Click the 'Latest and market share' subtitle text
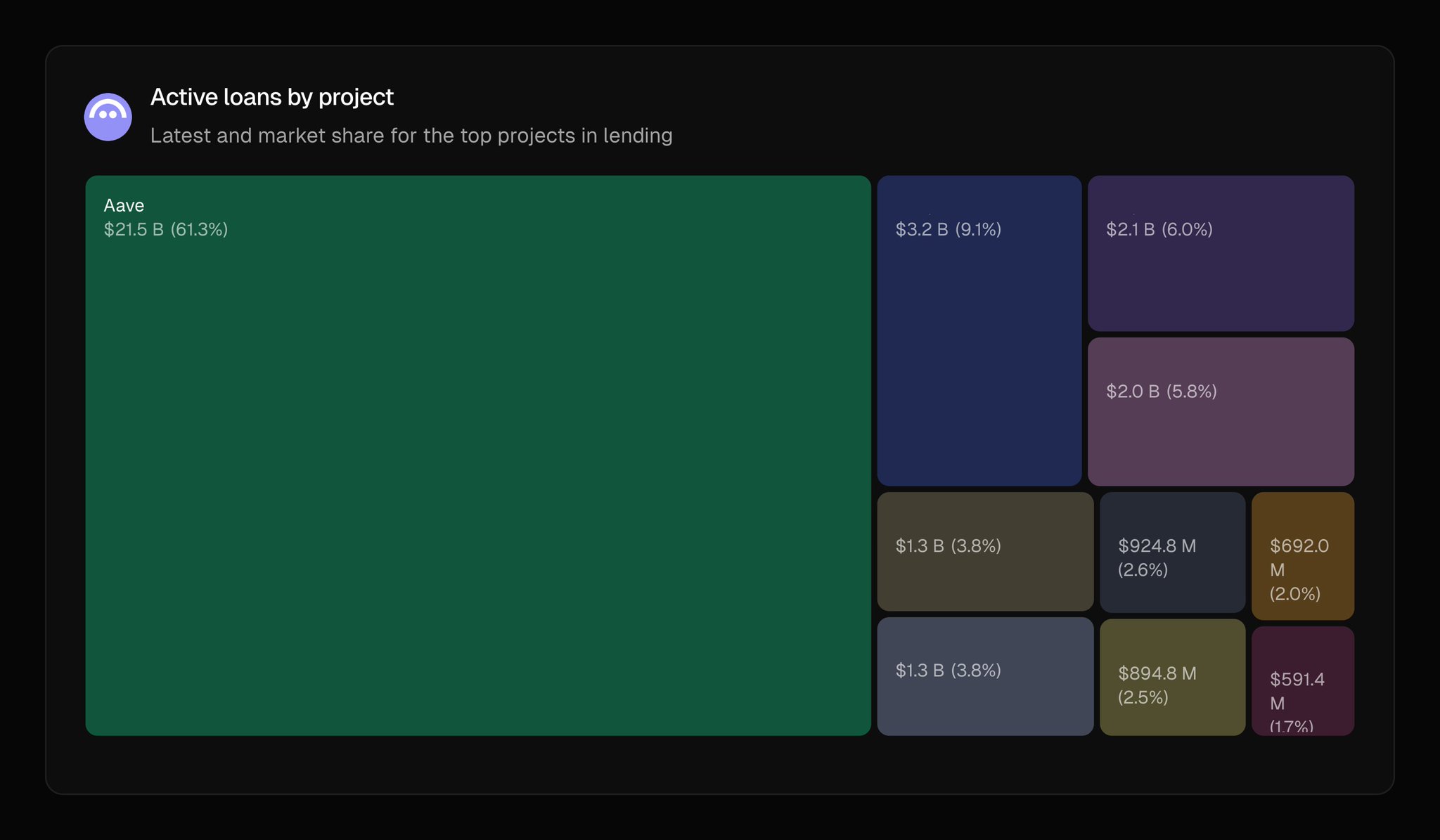This screenshot has height=840, width=1440. 411,136
